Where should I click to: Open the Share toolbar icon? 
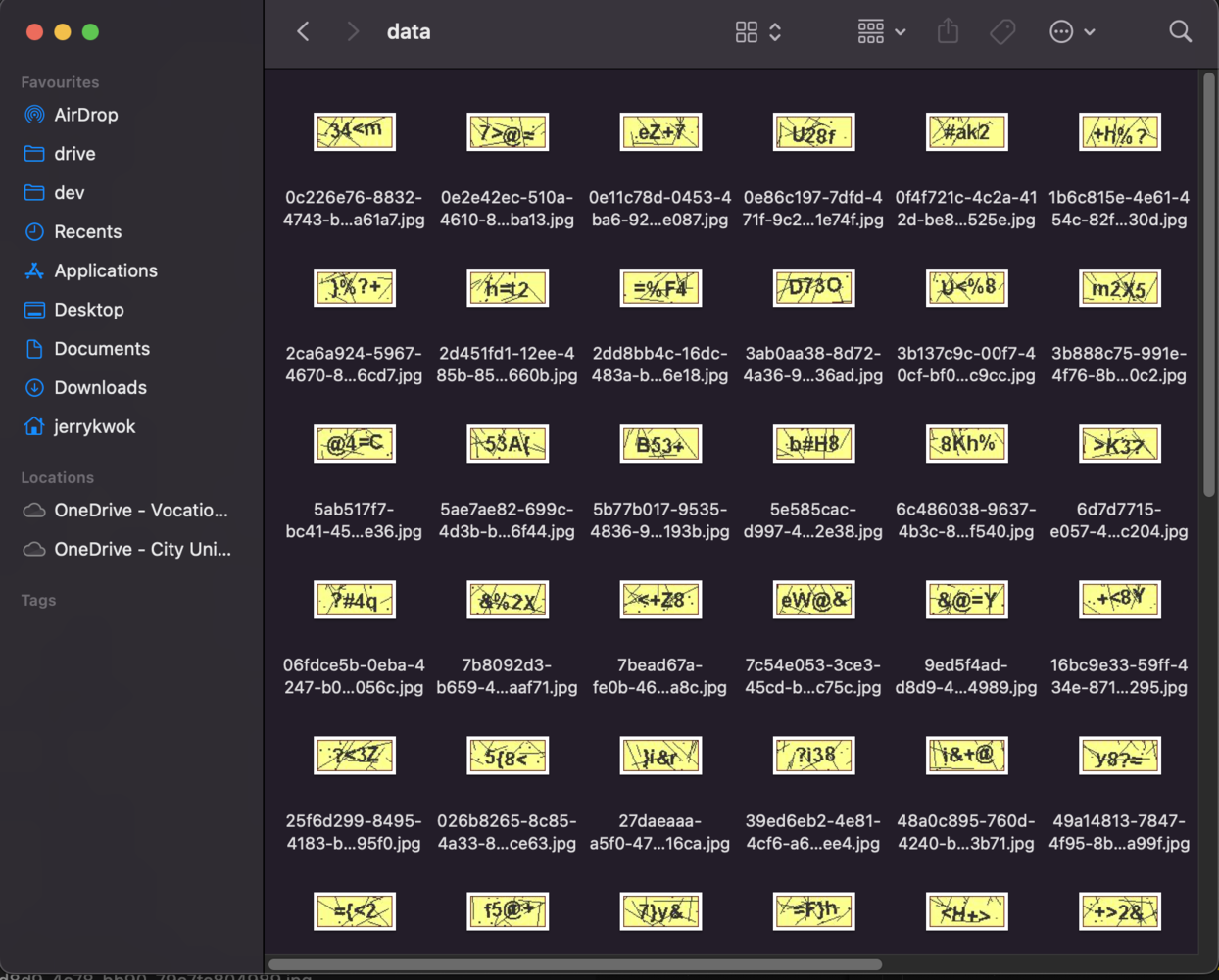(948, 32)
